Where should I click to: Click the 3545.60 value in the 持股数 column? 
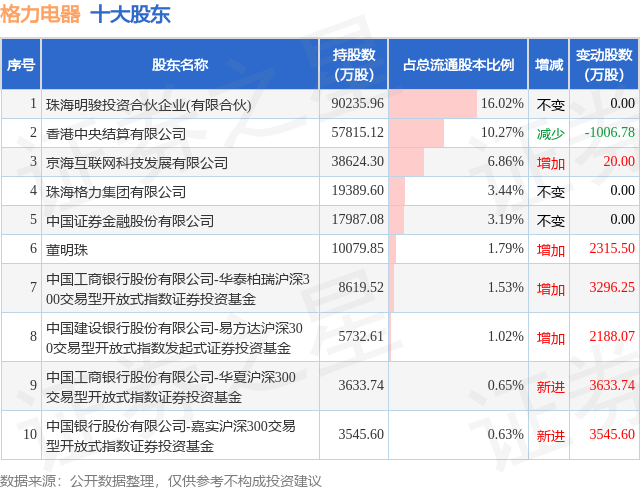tap(361, 434)
